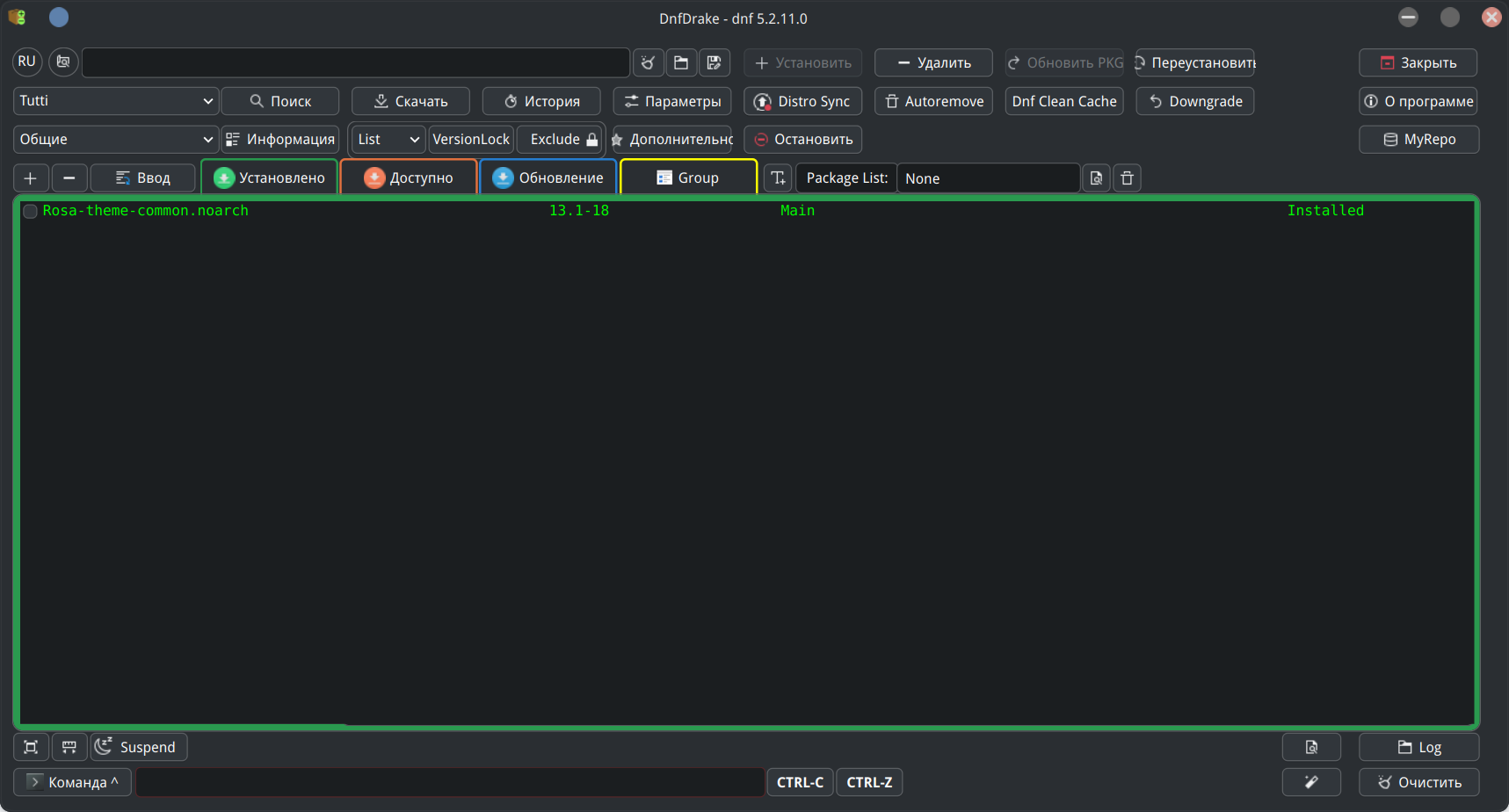Click the Остановить stop button
This screenshot has width=1509, height=812.
point(802,139)
